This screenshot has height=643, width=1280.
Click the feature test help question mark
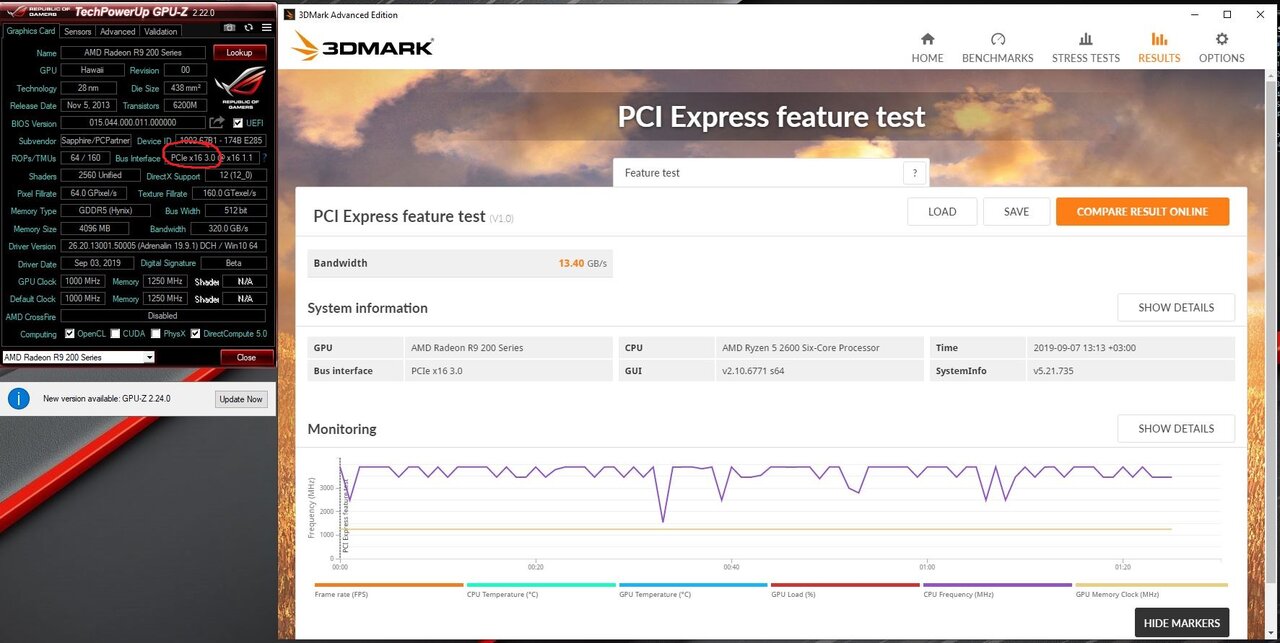[914, 173]
